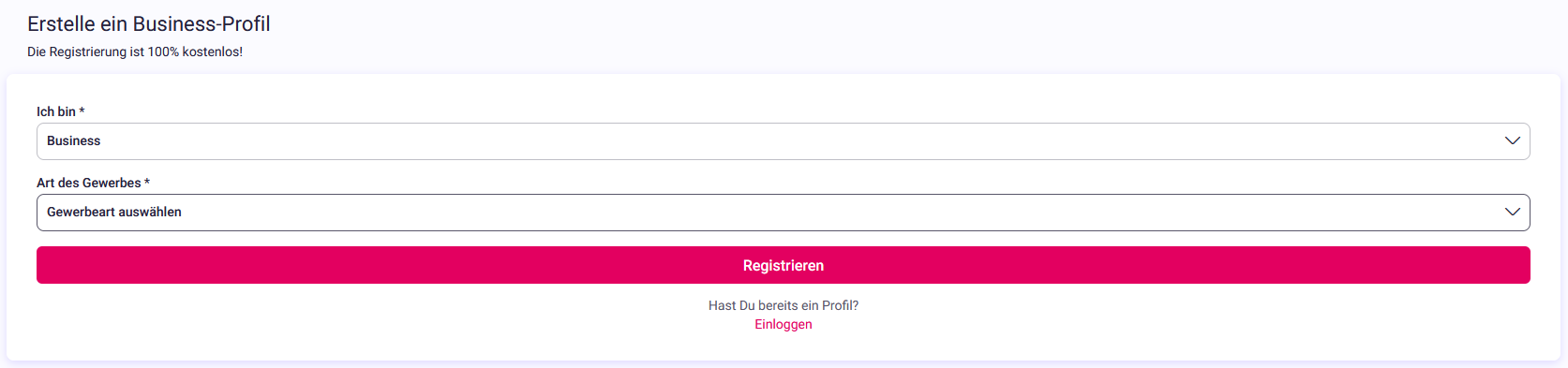Click the chevron arrow beside Gewerbeart auswählen

point(1512,212)
